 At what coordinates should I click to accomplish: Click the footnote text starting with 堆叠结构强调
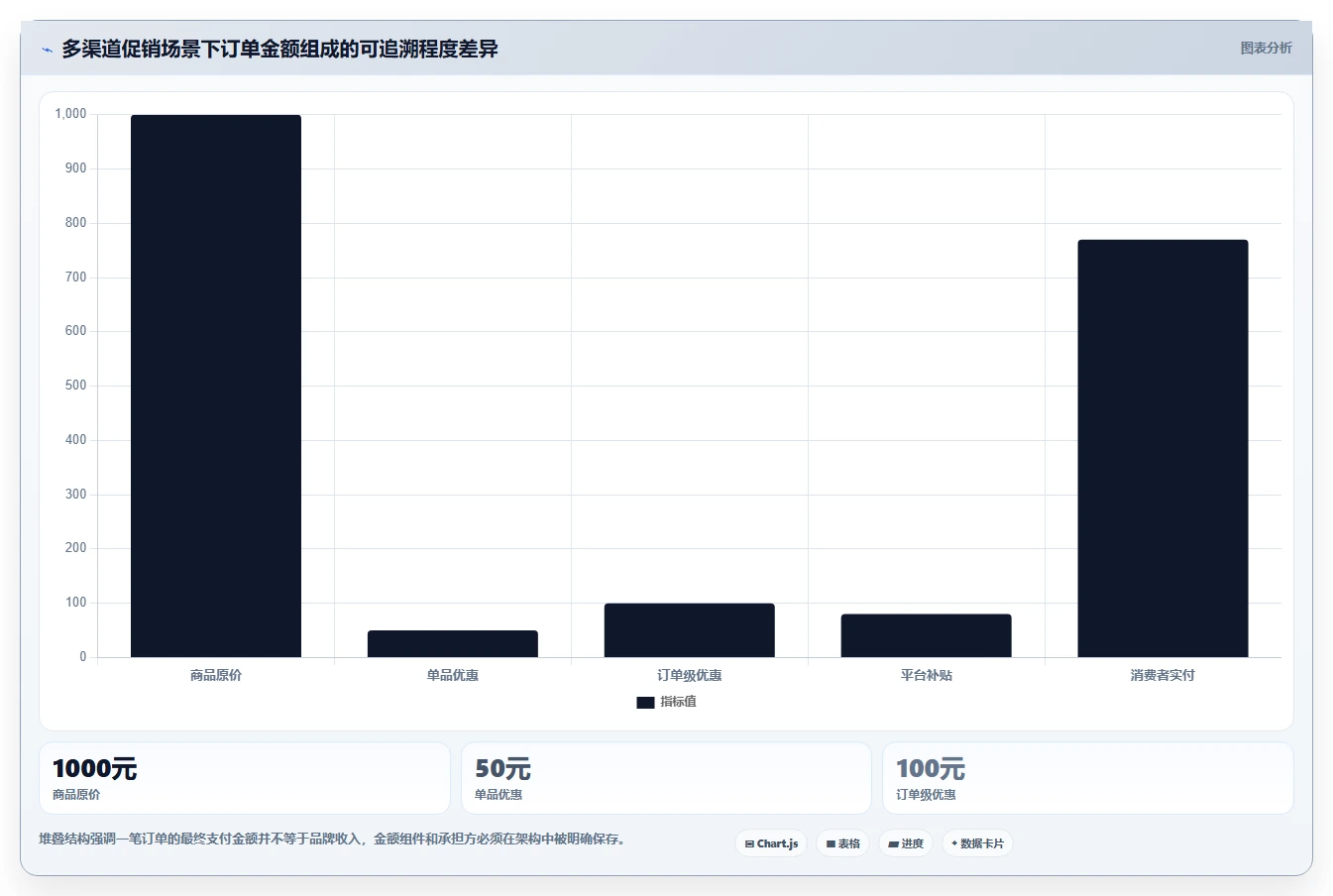(332, 840)
